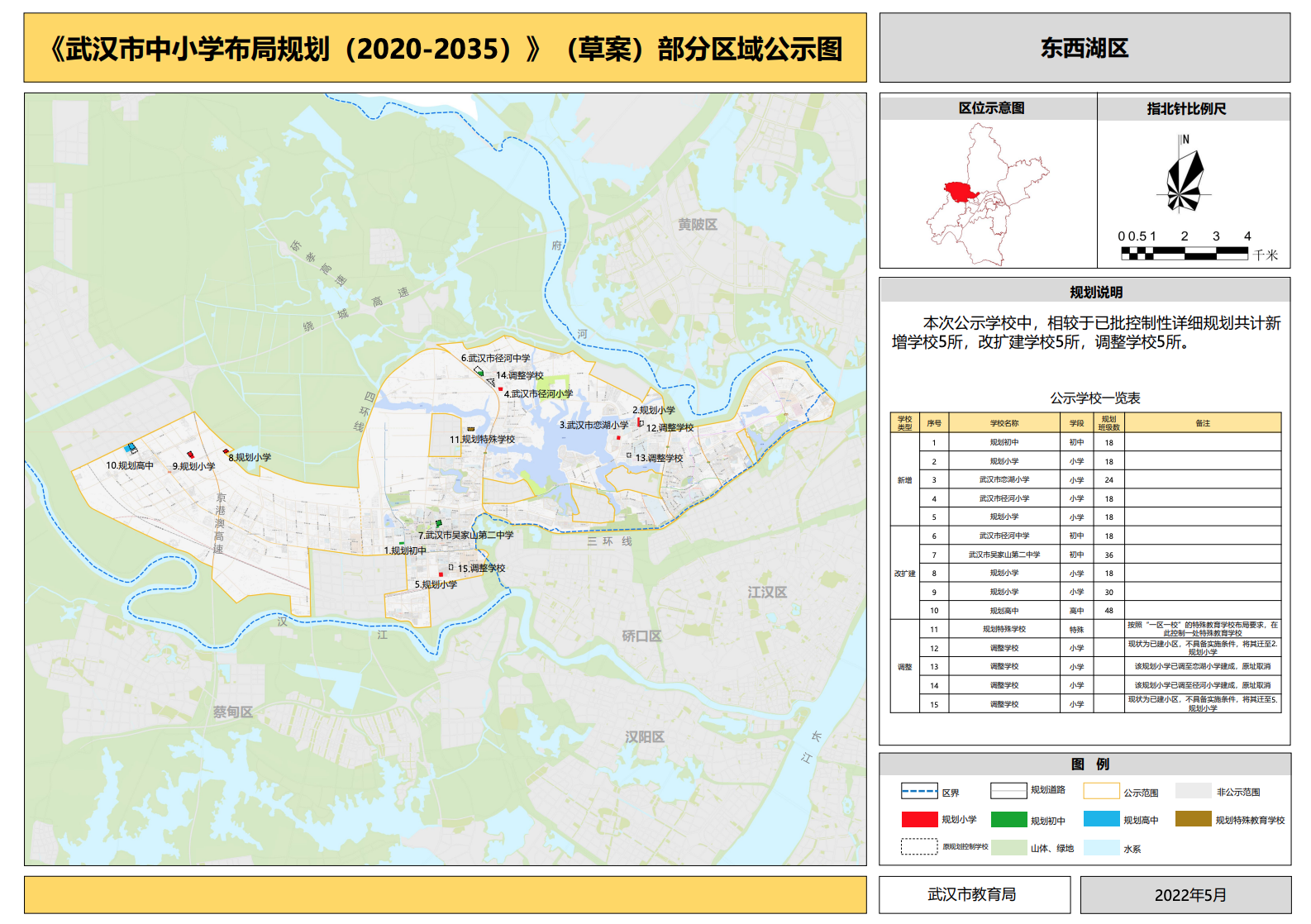This screenshot has height=924, width=1311.
Task: Click the 东西湖区 header box
Action: (x=1085, y=48)
